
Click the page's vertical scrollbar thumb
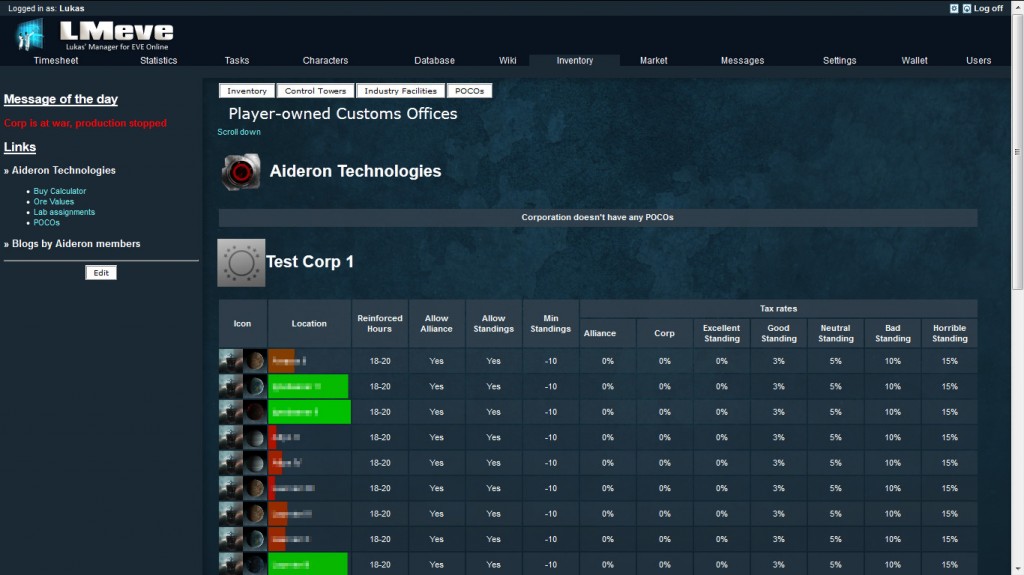point(1017,152)
